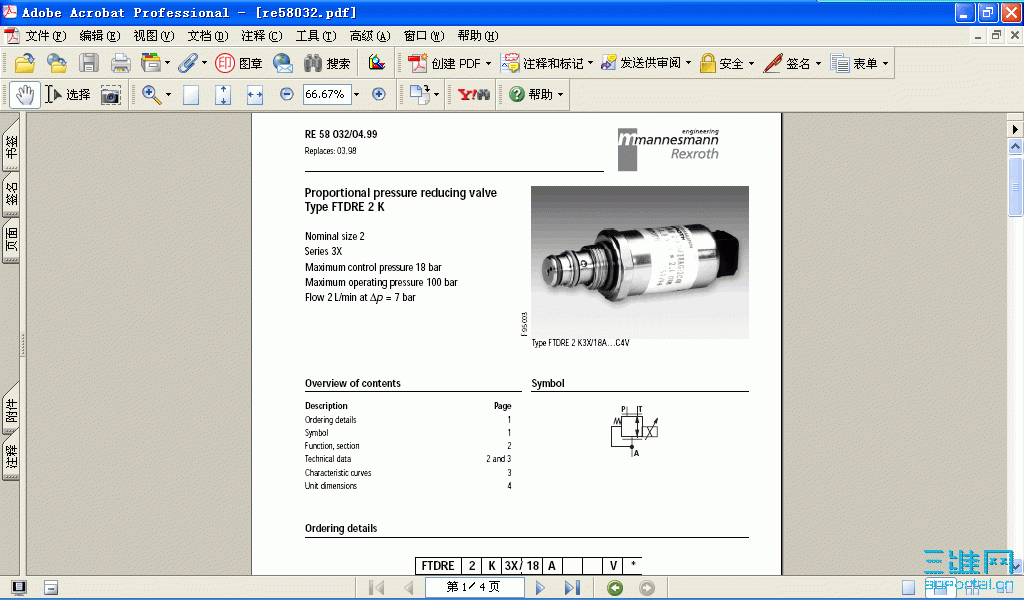The image size is (1024, 600).
Task: Open the 签名 signatures side tab
Action: 11,195
